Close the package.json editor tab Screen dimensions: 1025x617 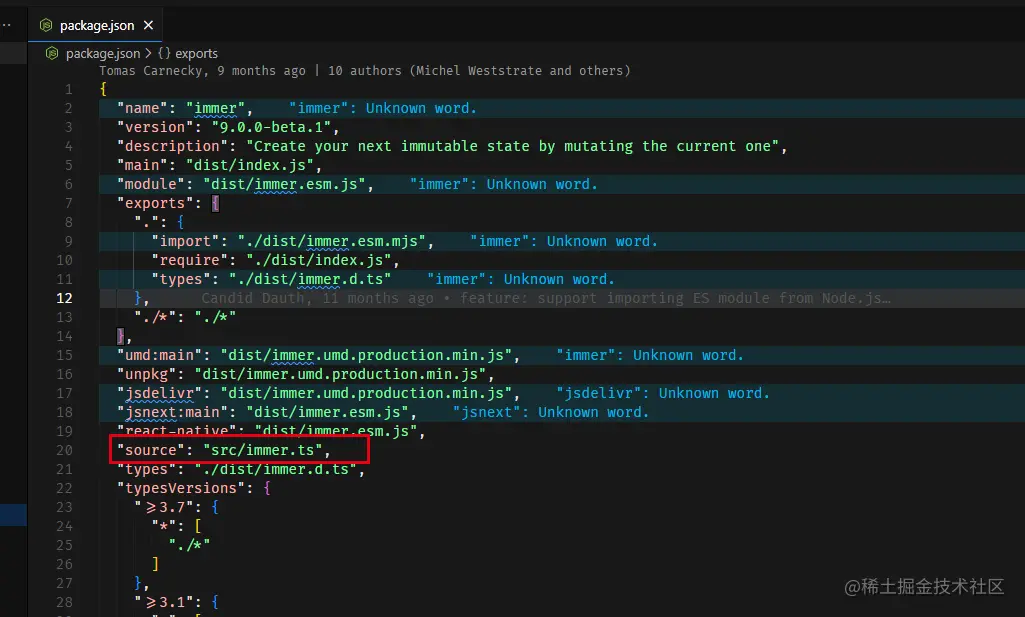(x=148, y=25)
